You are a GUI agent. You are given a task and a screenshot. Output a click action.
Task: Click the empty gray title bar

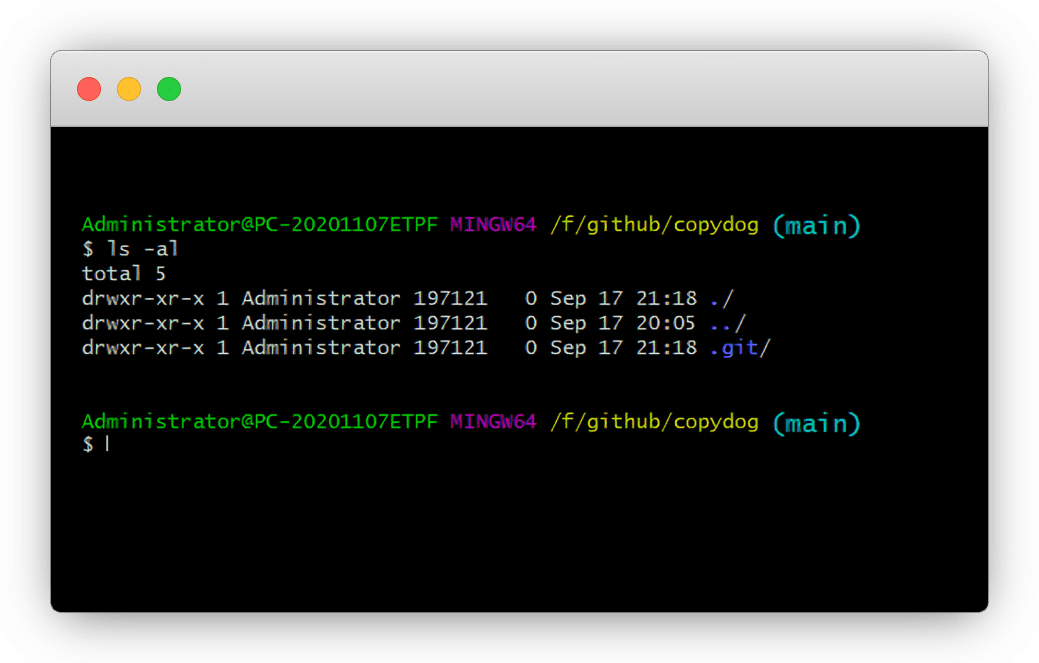580,89
